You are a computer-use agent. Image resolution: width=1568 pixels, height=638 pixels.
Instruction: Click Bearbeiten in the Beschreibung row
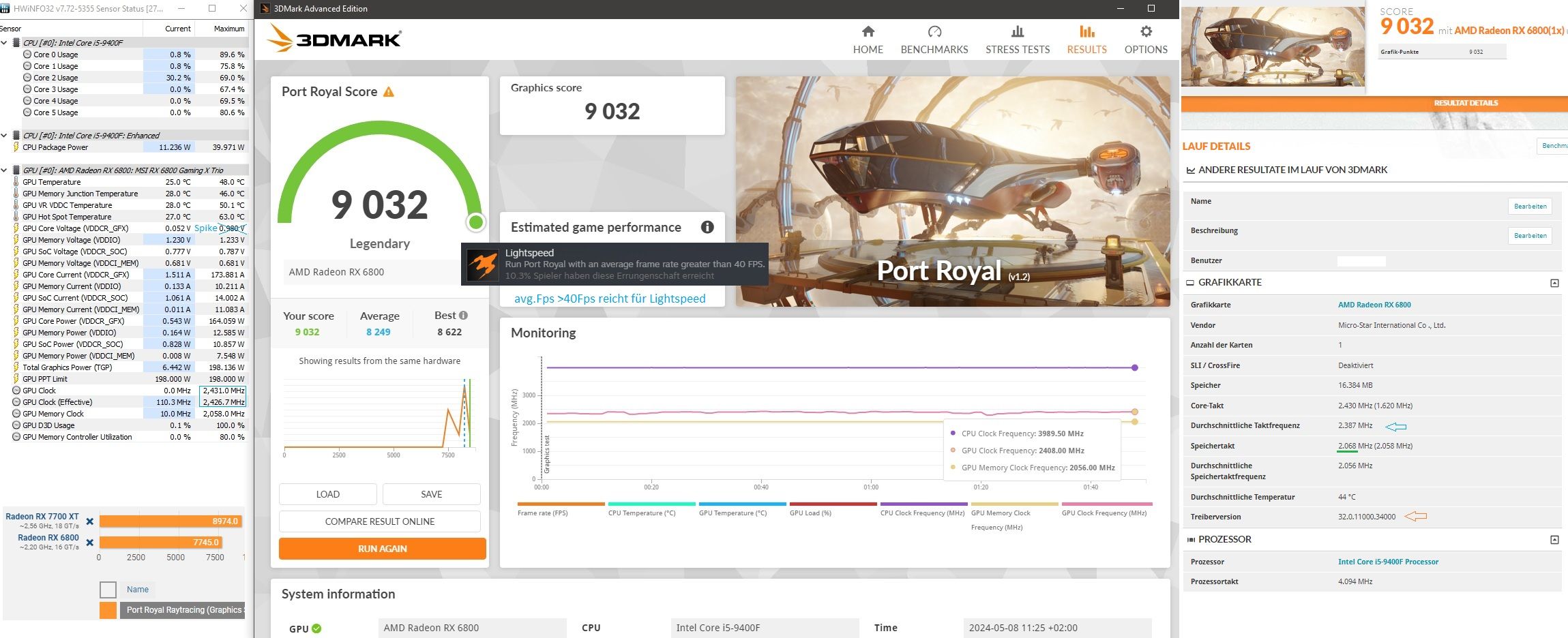[1530, 236]
